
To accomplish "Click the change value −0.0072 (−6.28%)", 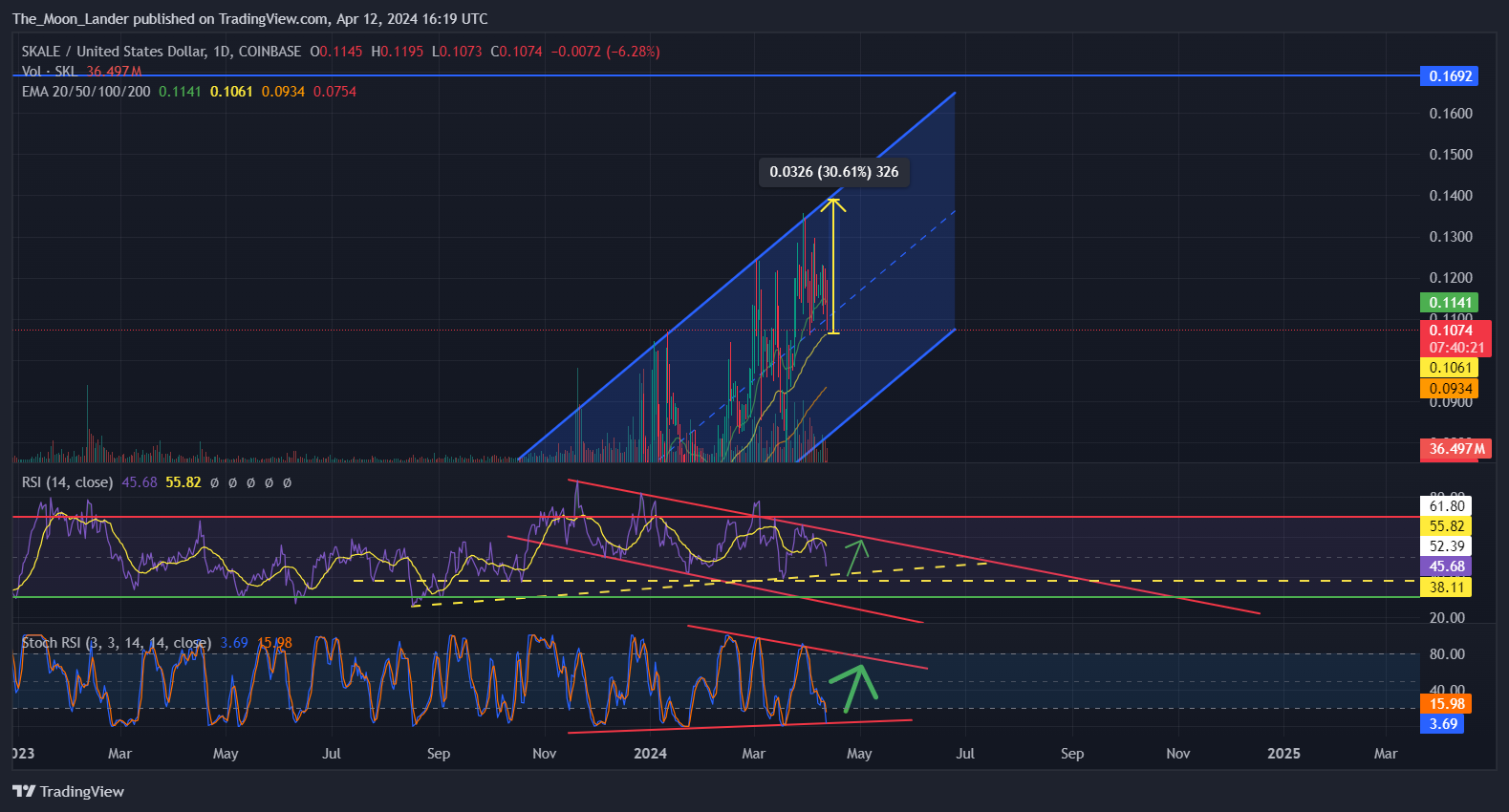I will pyautogui.click(x=605, y=52).
